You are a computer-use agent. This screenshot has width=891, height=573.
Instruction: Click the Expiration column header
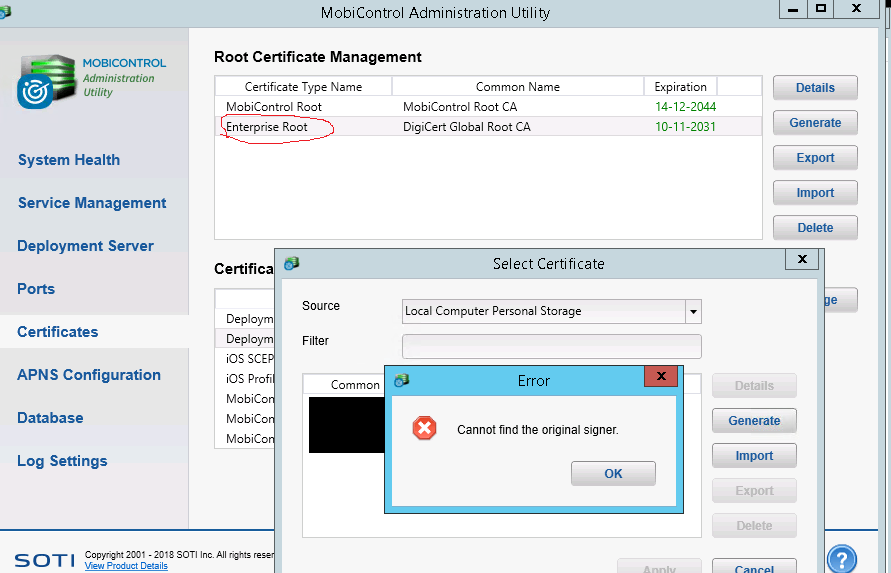click(x=680, y=86)
